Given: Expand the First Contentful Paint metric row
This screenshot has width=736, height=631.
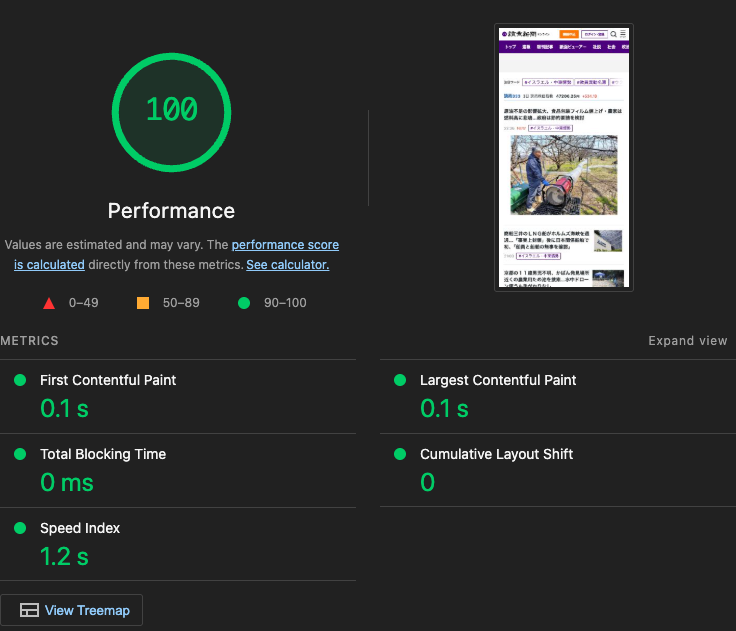Looking at the screenshot, I should coord(178,397).
